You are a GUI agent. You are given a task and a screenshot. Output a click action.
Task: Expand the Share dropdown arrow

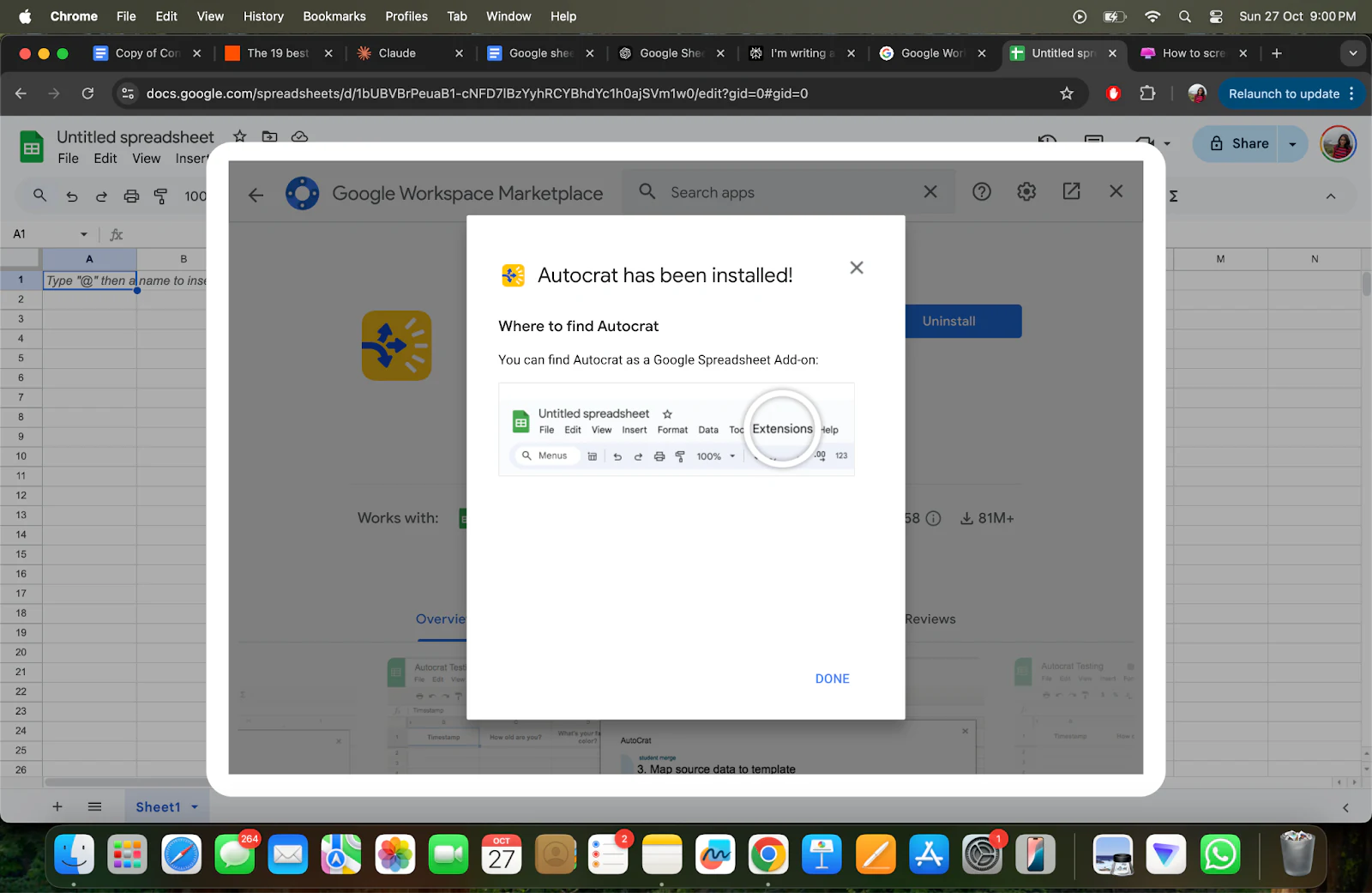(x=1292, y=144)
